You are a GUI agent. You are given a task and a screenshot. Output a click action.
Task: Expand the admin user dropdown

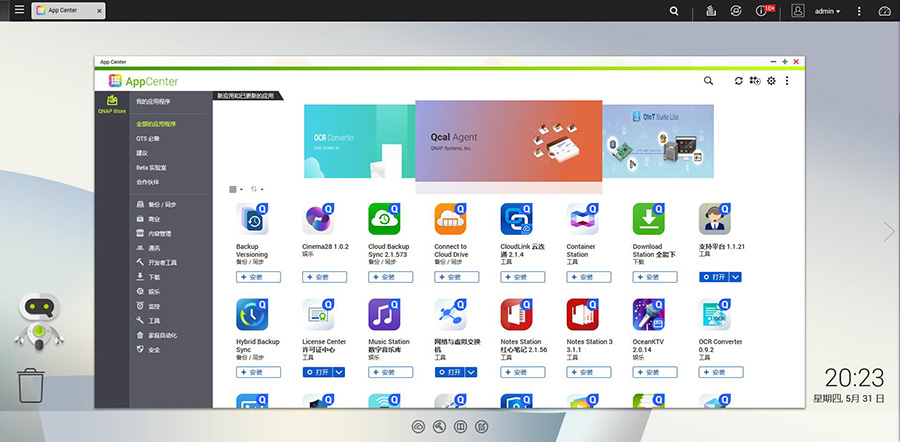point(828,11)
